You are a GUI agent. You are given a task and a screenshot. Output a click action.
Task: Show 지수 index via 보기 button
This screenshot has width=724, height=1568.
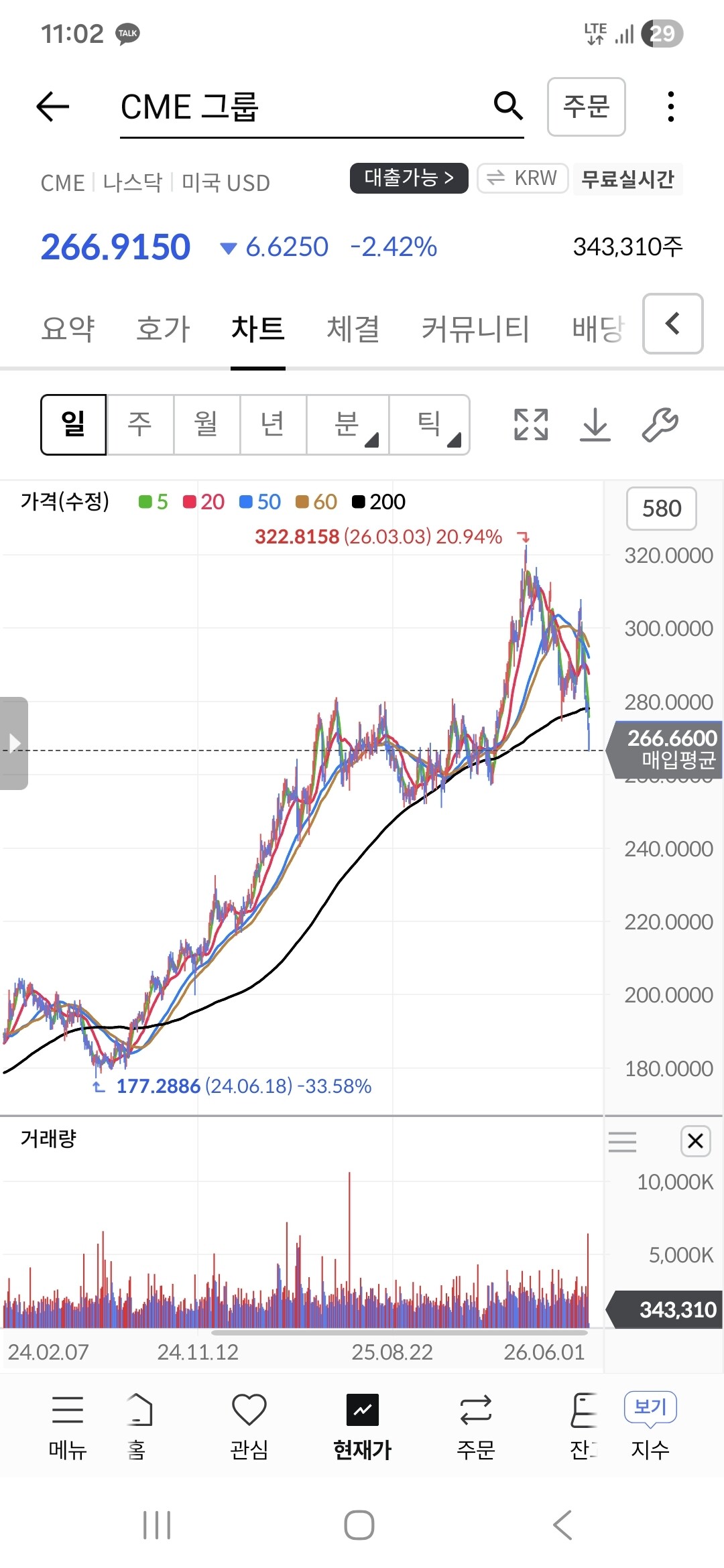click(650, 1427)
